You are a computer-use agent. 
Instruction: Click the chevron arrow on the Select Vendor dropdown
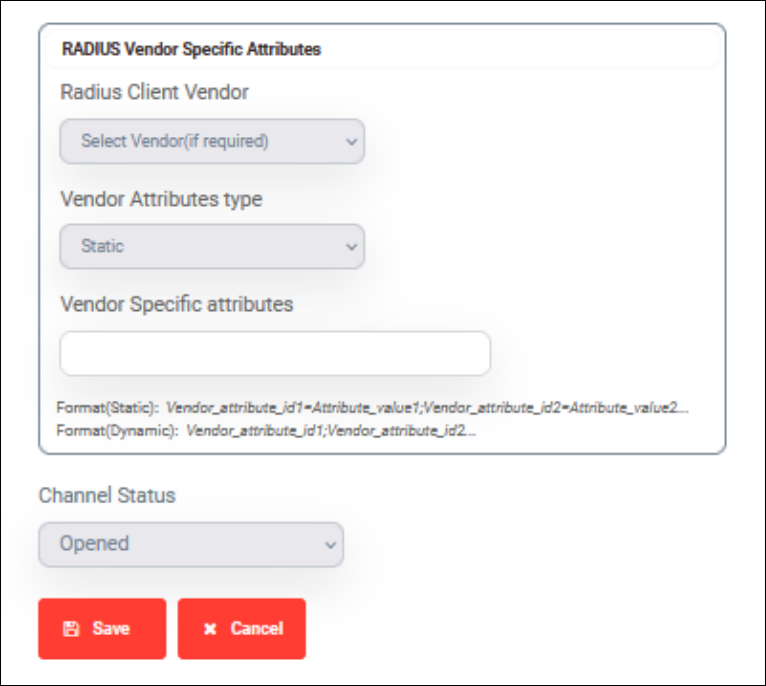pos(351,142)
